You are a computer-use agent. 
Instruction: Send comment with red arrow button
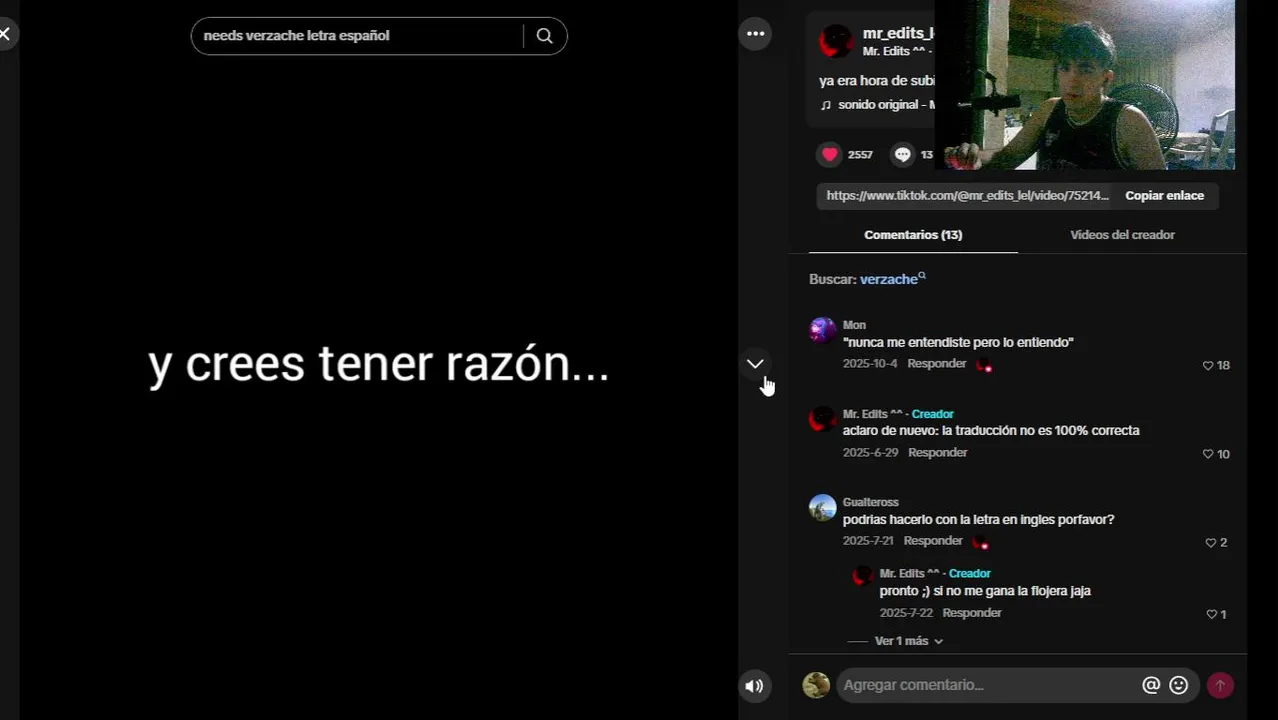coord(1220,685)
